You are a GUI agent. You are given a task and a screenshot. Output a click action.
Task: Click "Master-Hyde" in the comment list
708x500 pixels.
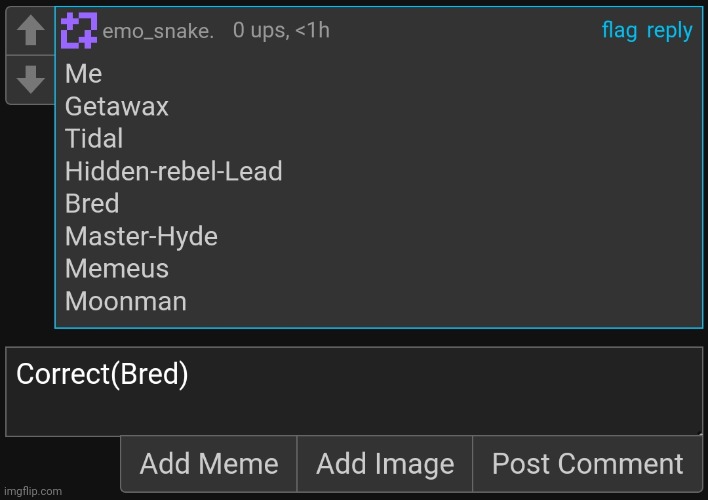pos(141,237)
